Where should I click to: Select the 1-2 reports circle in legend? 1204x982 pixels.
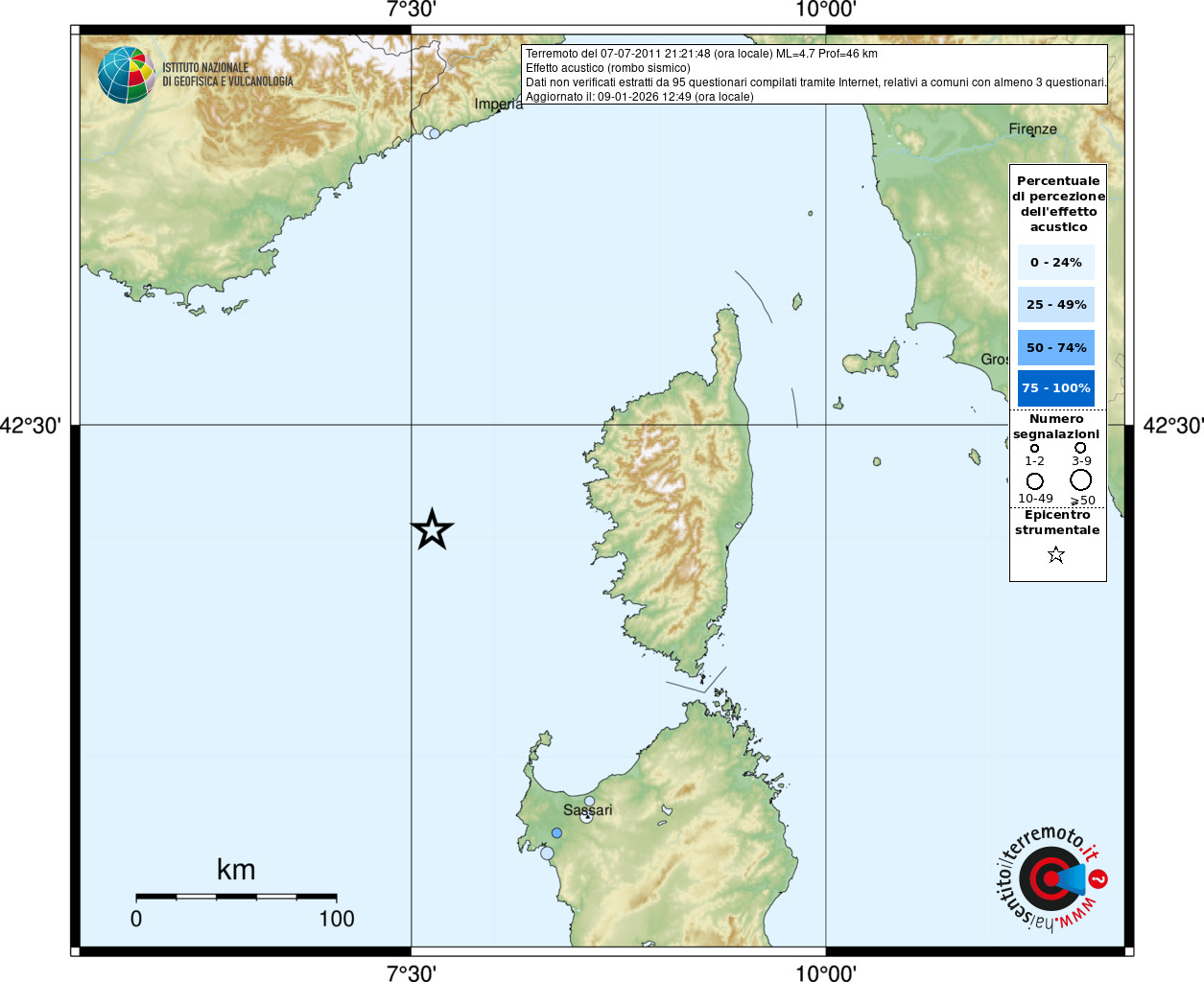[x=1034, y=448]
